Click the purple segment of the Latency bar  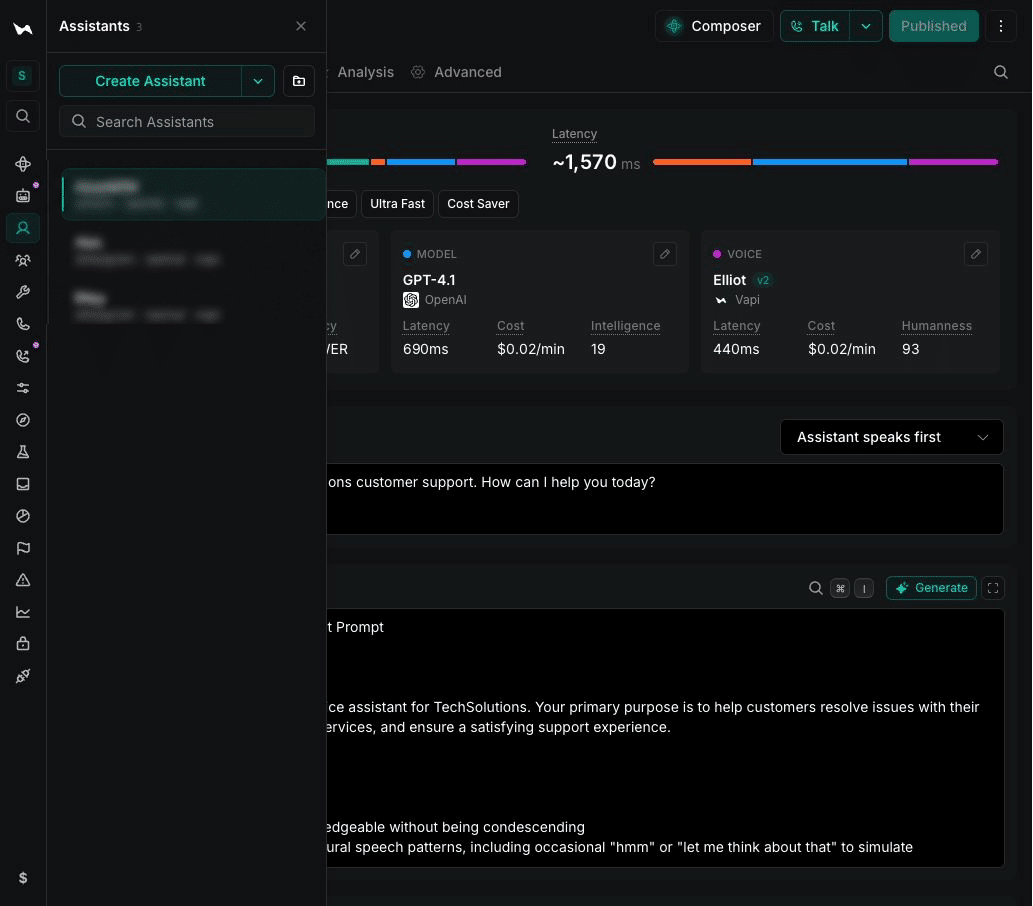tap(953, 161)
